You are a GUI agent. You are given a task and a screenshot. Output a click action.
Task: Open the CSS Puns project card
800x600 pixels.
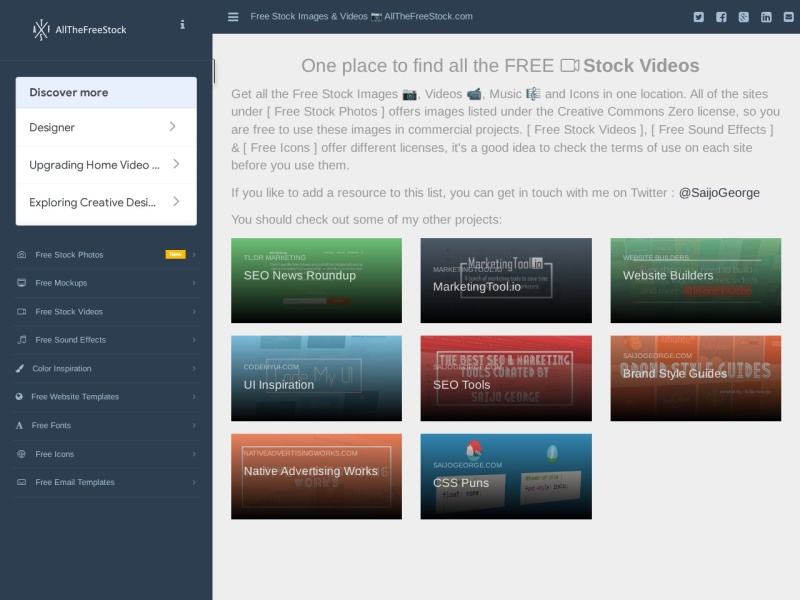click(506, 477)
